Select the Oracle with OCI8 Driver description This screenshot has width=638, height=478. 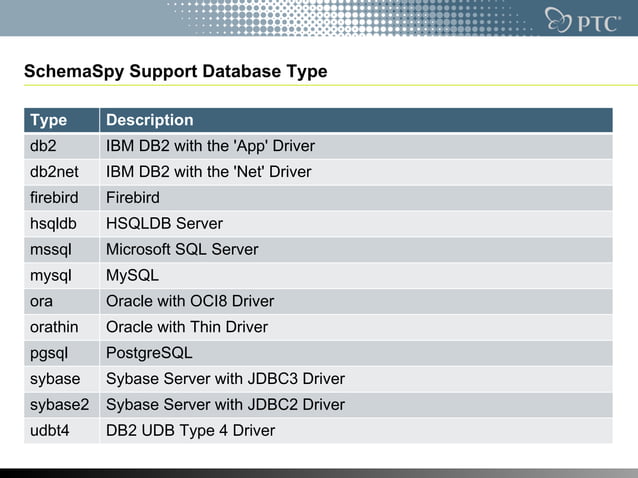(190, 301)
